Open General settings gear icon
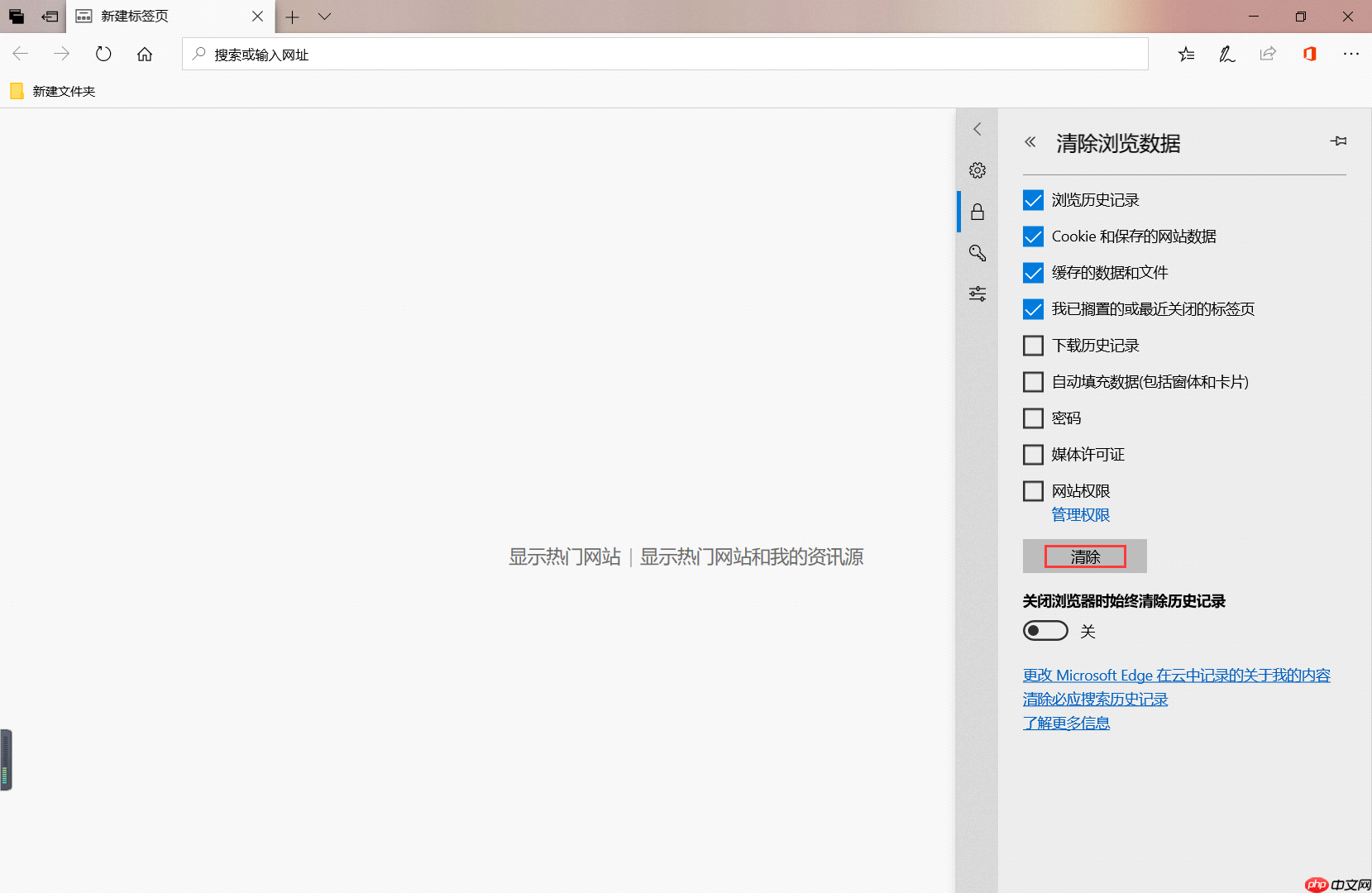 pos(978,170)
